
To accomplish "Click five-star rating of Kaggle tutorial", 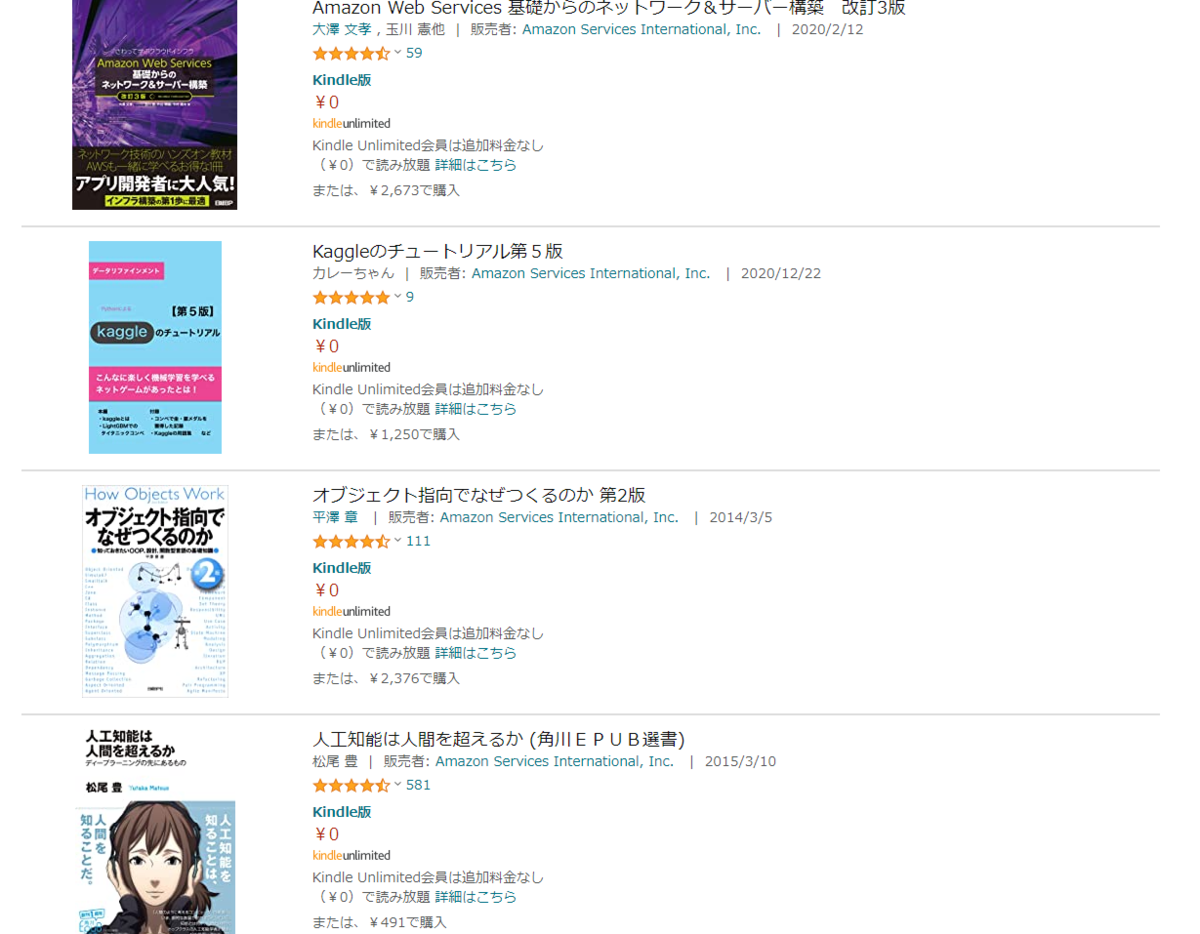I will tap(351, 297).
